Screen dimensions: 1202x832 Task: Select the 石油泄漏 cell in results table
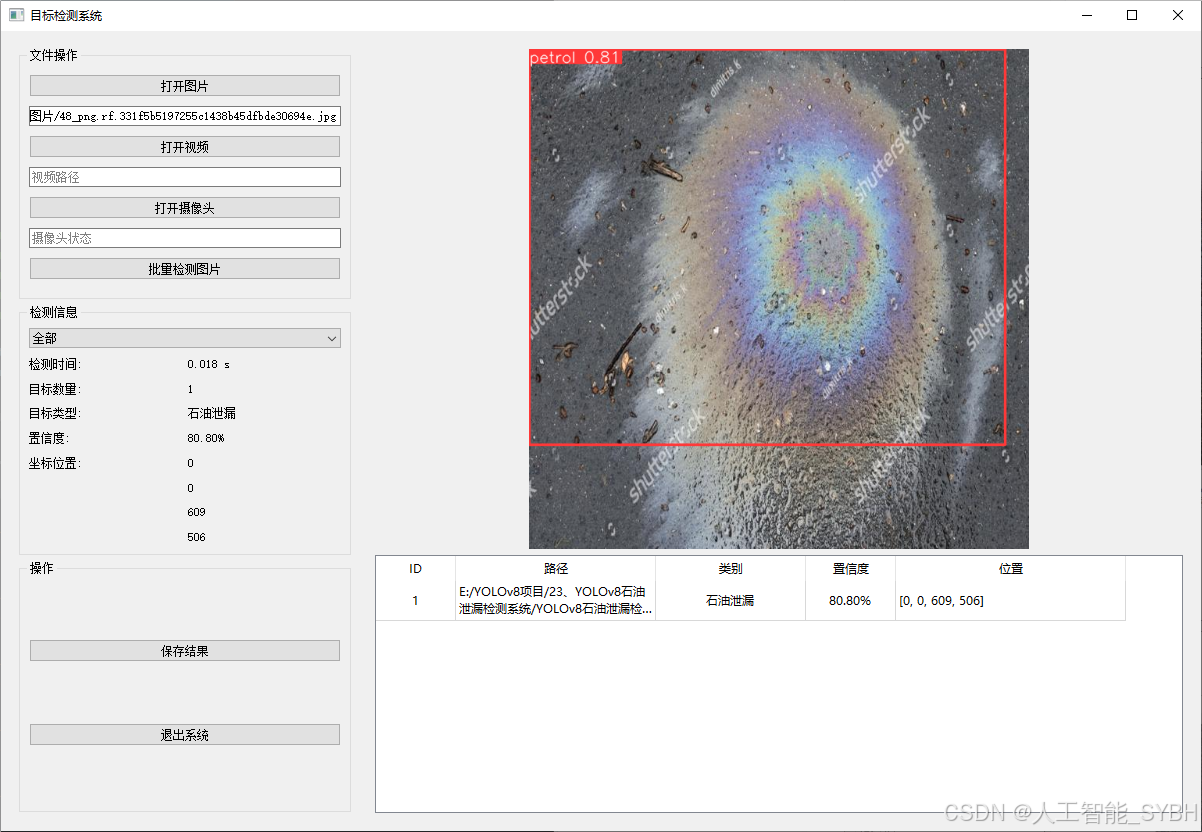pos(731,600)
